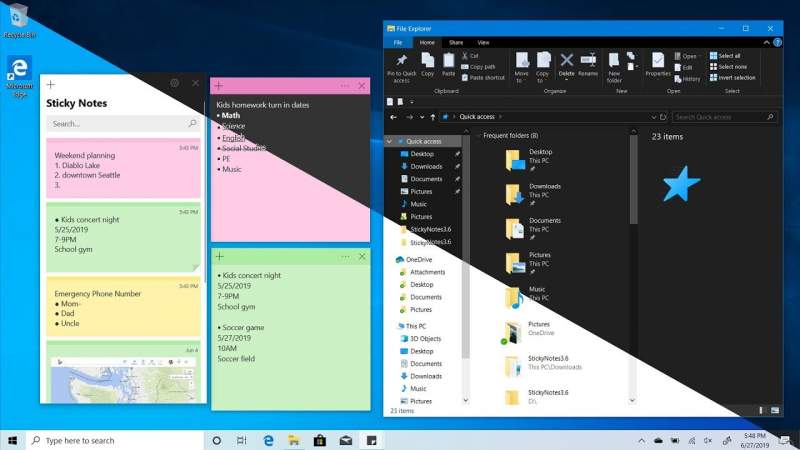Select 3D Objects under This PC
Screen dimensions: 800x450
(425, 339)
